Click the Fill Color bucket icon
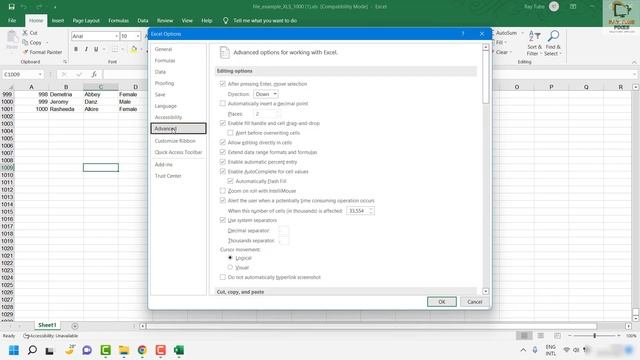 pyautogui.click(x=133, y=49)
